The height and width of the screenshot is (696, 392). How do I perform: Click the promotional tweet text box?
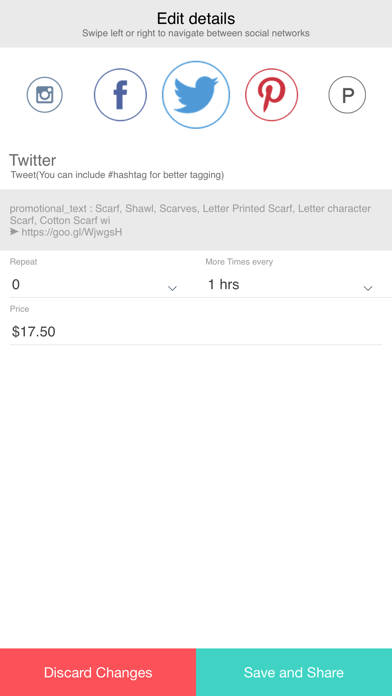196,220
